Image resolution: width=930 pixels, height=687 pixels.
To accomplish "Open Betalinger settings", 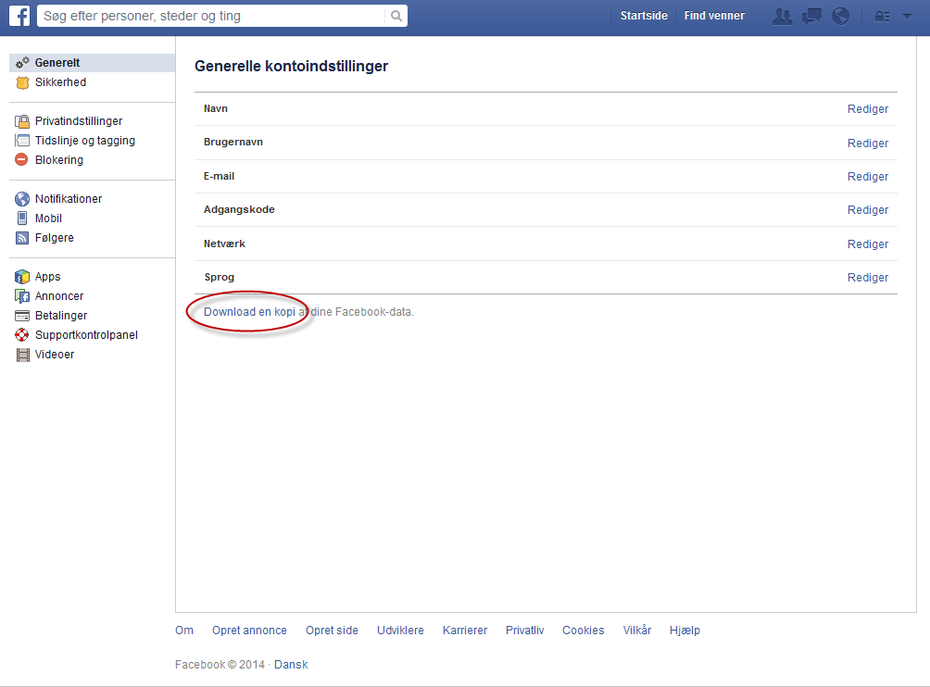I will 60,316.
